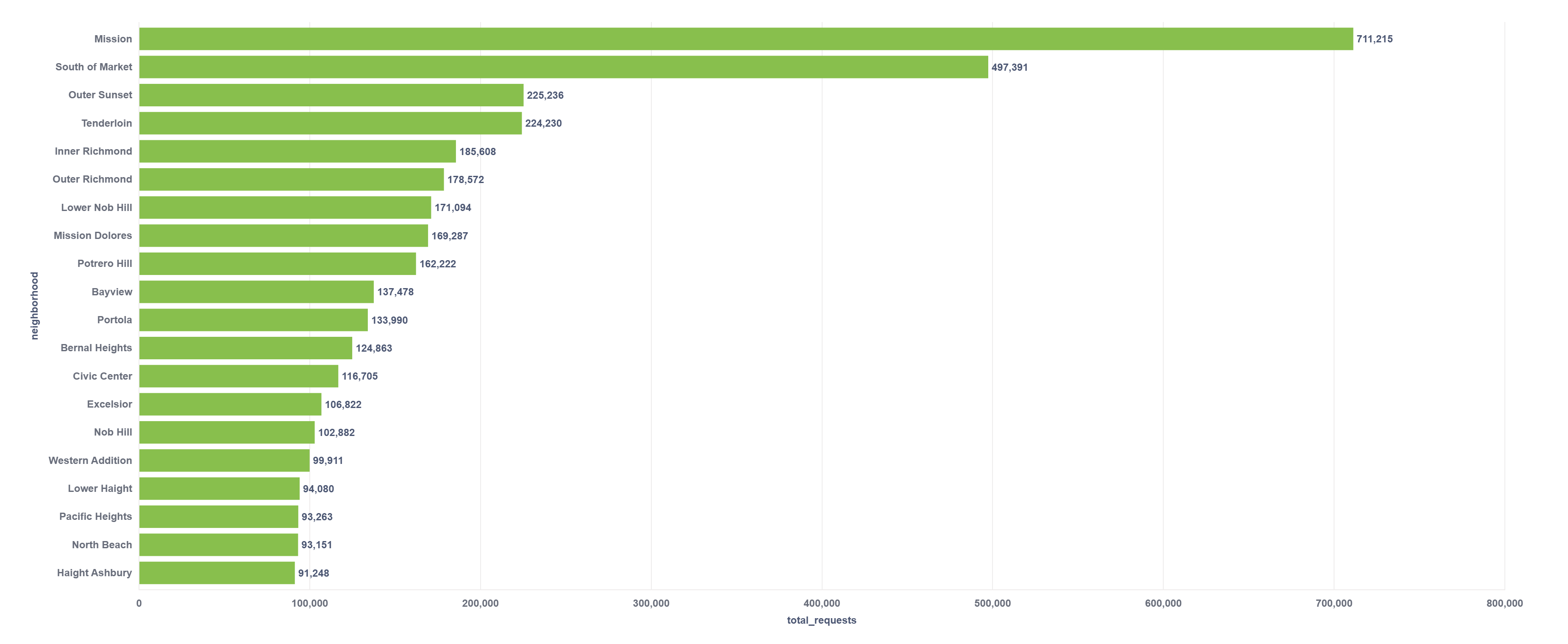The image size is (1568, 644).
Task: Select the Haight Ashbury bar
Action: click(x=217, y=572)
